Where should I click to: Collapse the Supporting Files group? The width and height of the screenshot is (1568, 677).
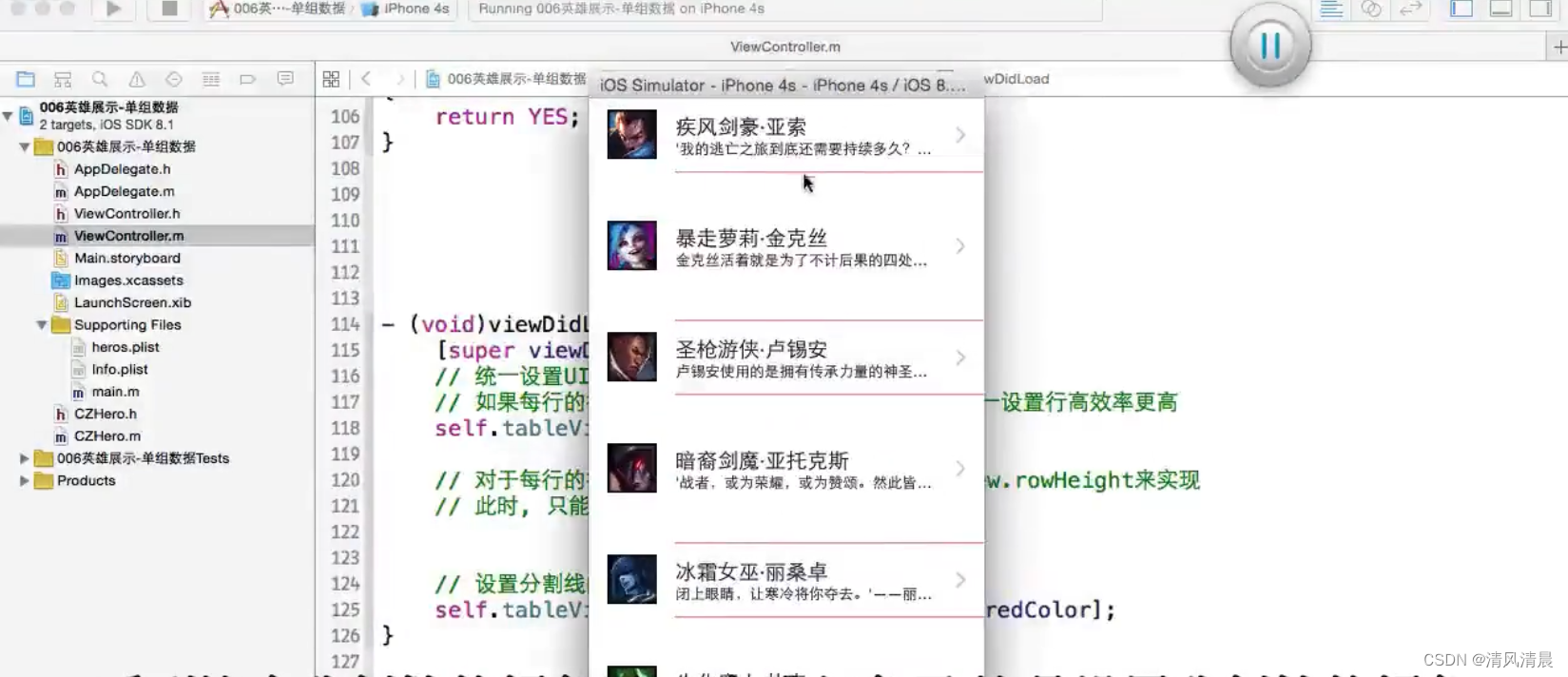[42, 324]
